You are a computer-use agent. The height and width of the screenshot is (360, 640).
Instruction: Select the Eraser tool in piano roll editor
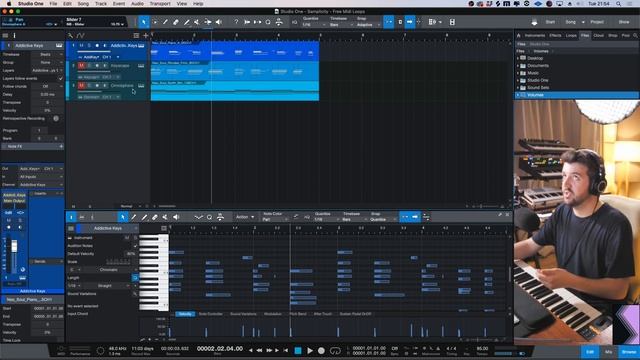(155, 217)
